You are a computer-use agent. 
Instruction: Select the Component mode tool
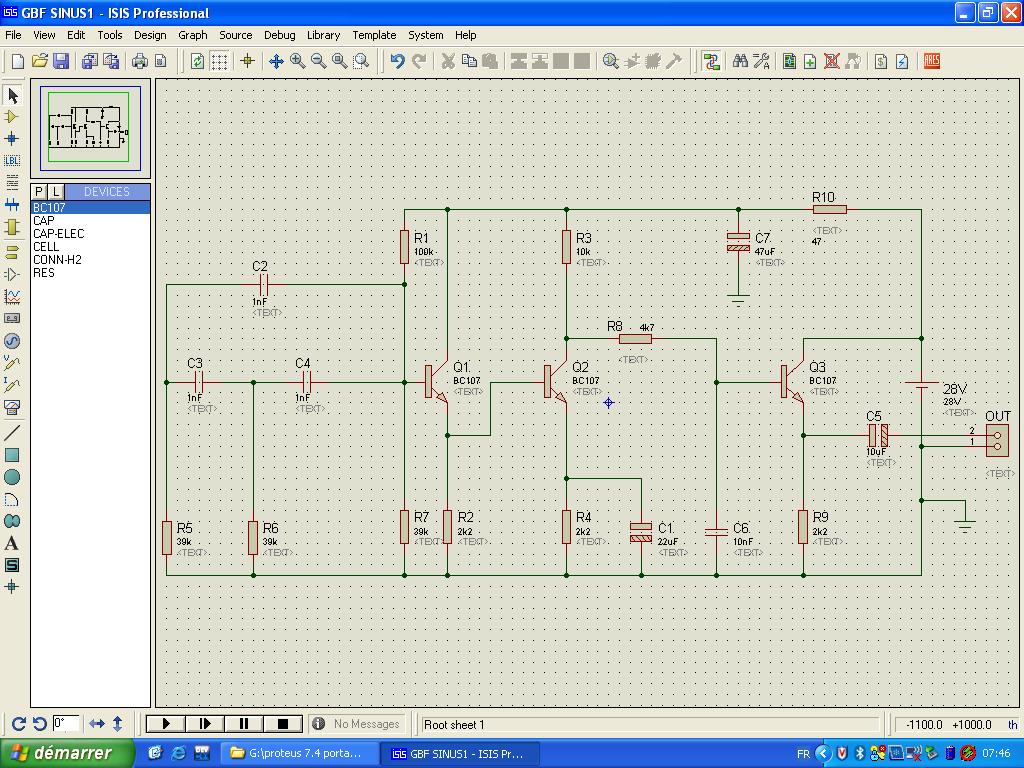pos(12,117)
